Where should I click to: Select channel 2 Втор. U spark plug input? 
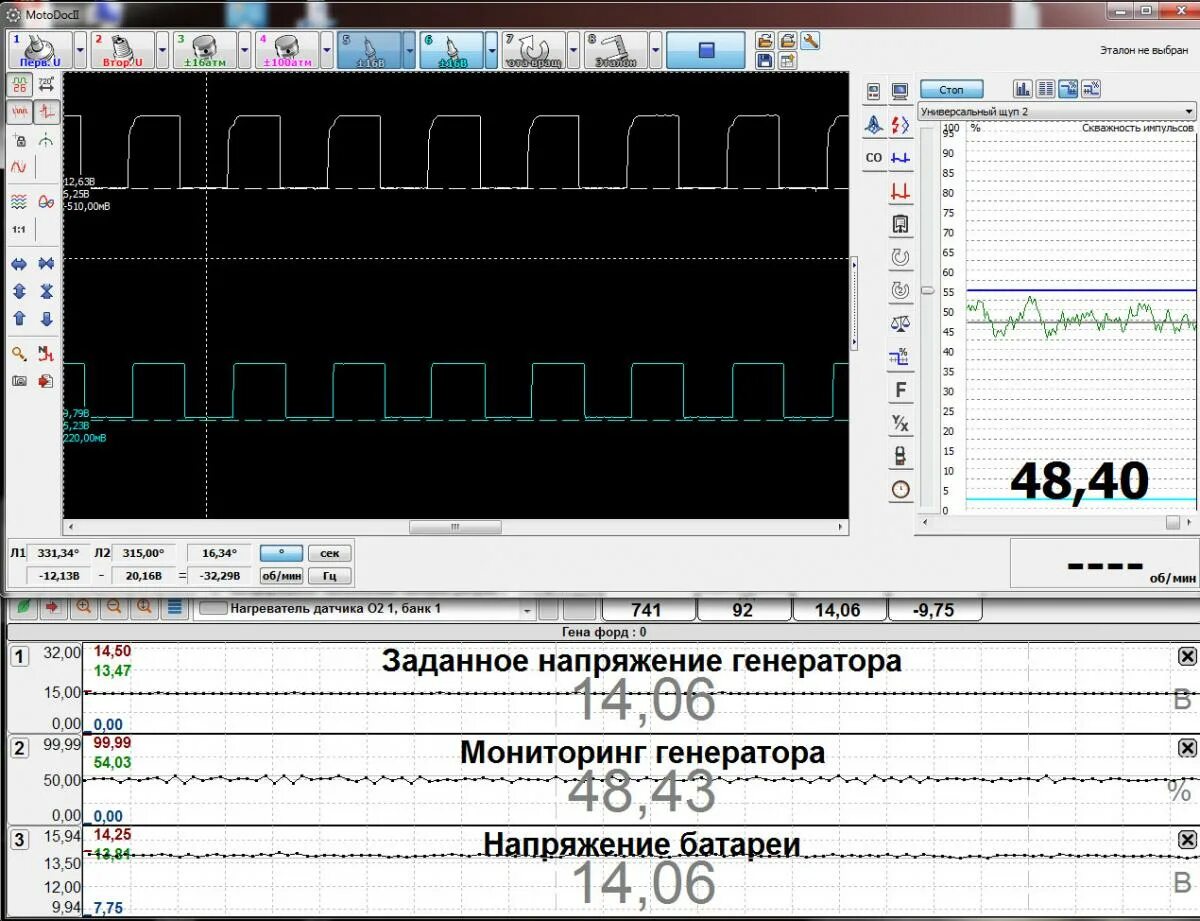pyautogui.click(x=122, y=49)
